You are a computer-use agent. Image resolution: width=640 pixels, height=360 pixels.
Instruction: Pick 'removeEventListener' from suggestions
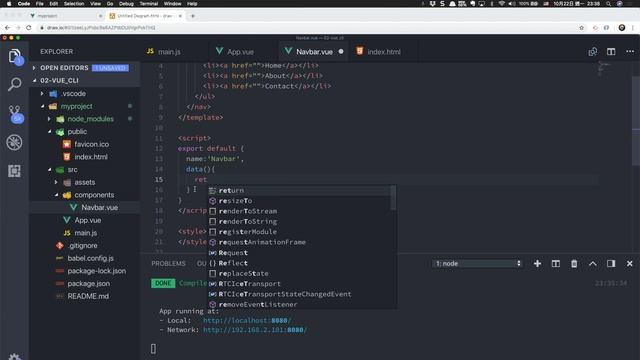[x=299, y=304]
